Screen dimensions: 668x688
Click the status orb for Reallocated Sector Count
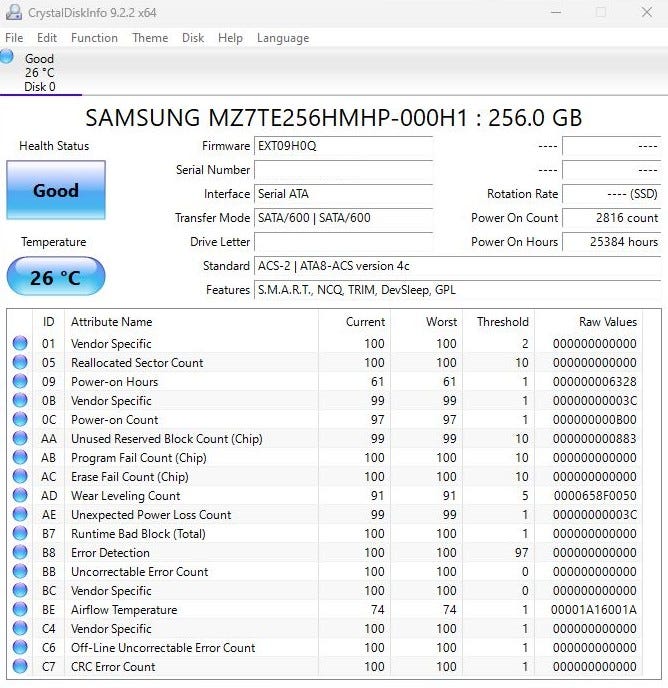[20, 363]
